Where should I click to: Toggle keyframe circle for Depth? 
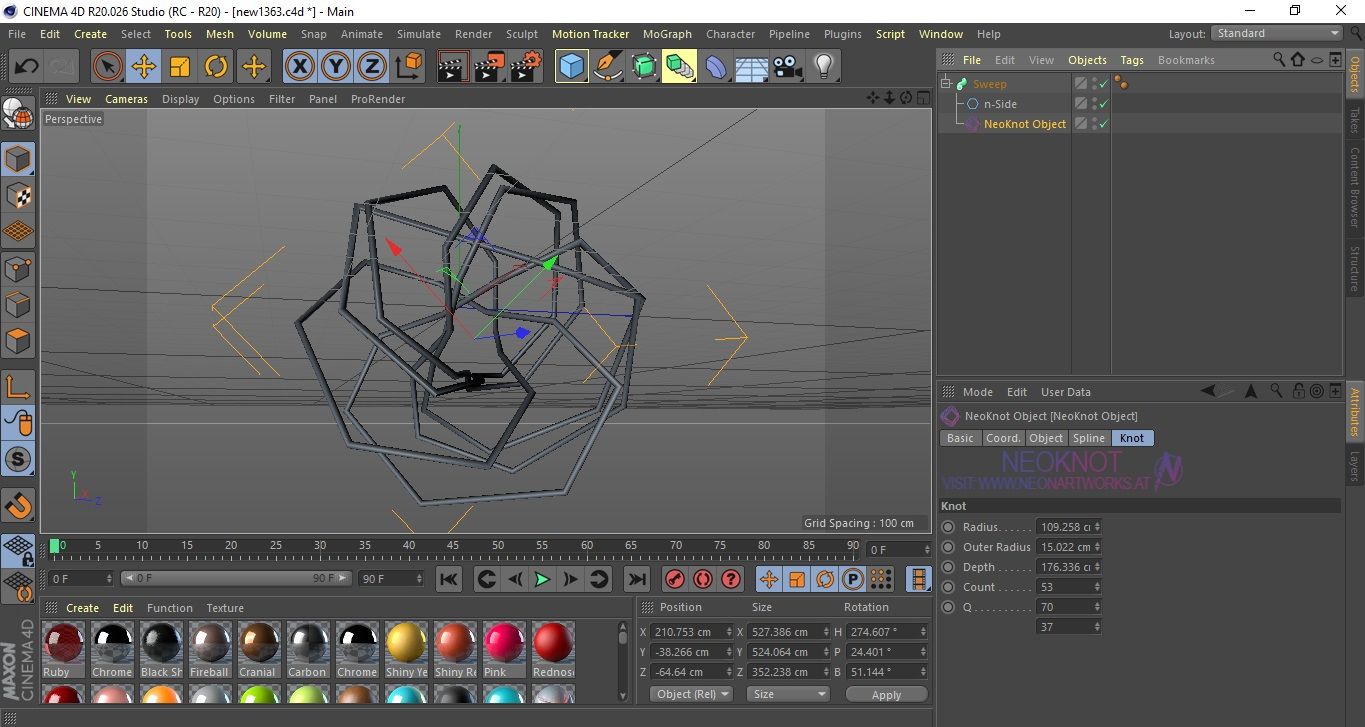tap(948, 567)
